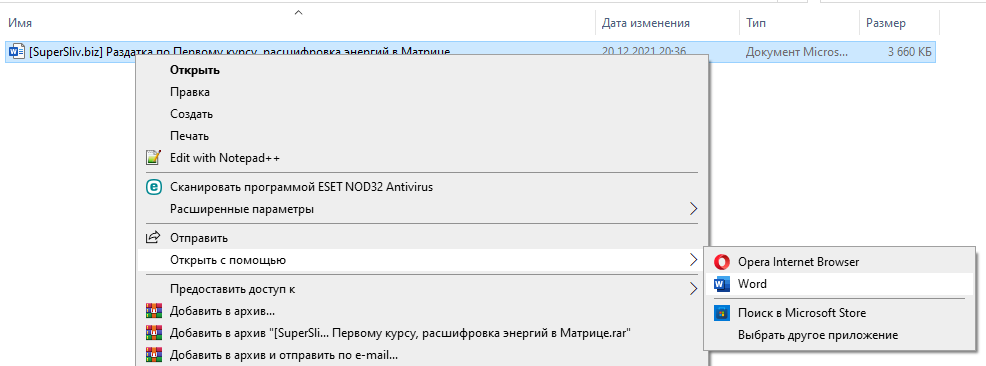Open the document with Word
The width and height of the screenshot is (986, 366).
click(x=840, y=284)
